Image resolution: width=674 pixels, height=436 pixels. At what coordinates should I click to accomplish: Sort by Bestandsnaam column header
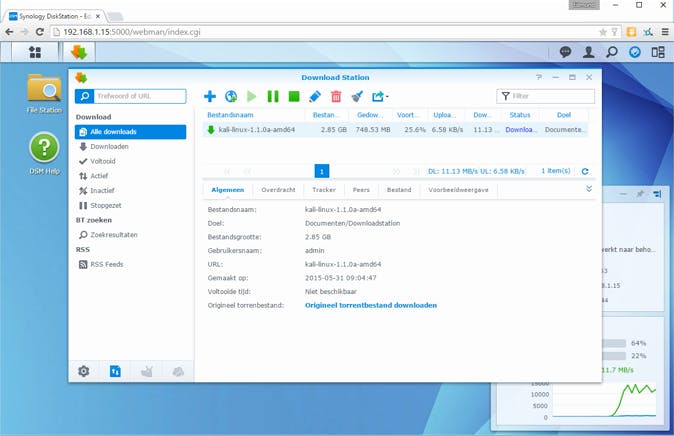click(x=254, y=115)
